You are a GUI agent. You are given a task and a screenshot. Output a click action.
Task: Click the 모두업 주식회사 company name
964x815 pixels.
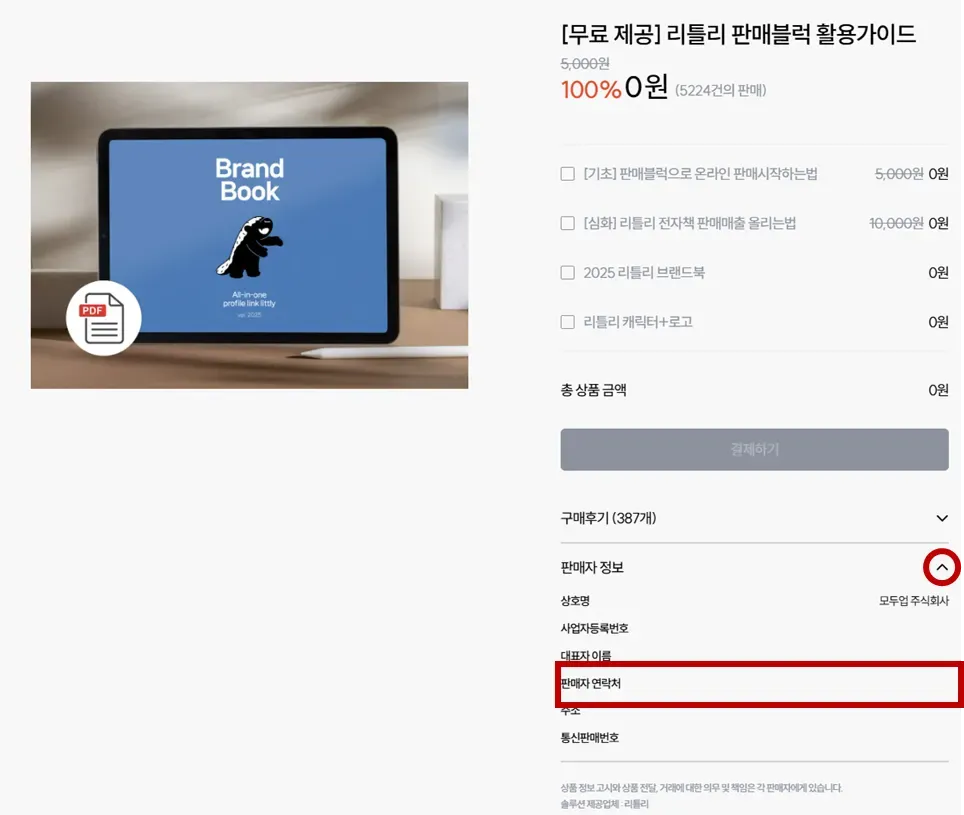click(x=914, y=600)
